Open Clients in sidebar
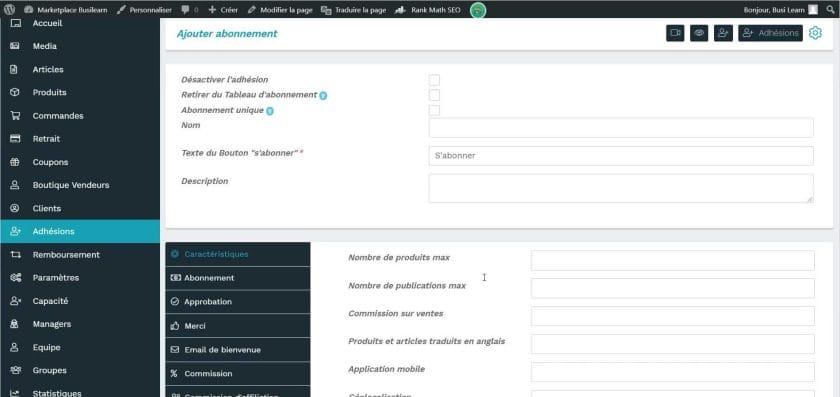The image size is (840, 397). point(80,208)
